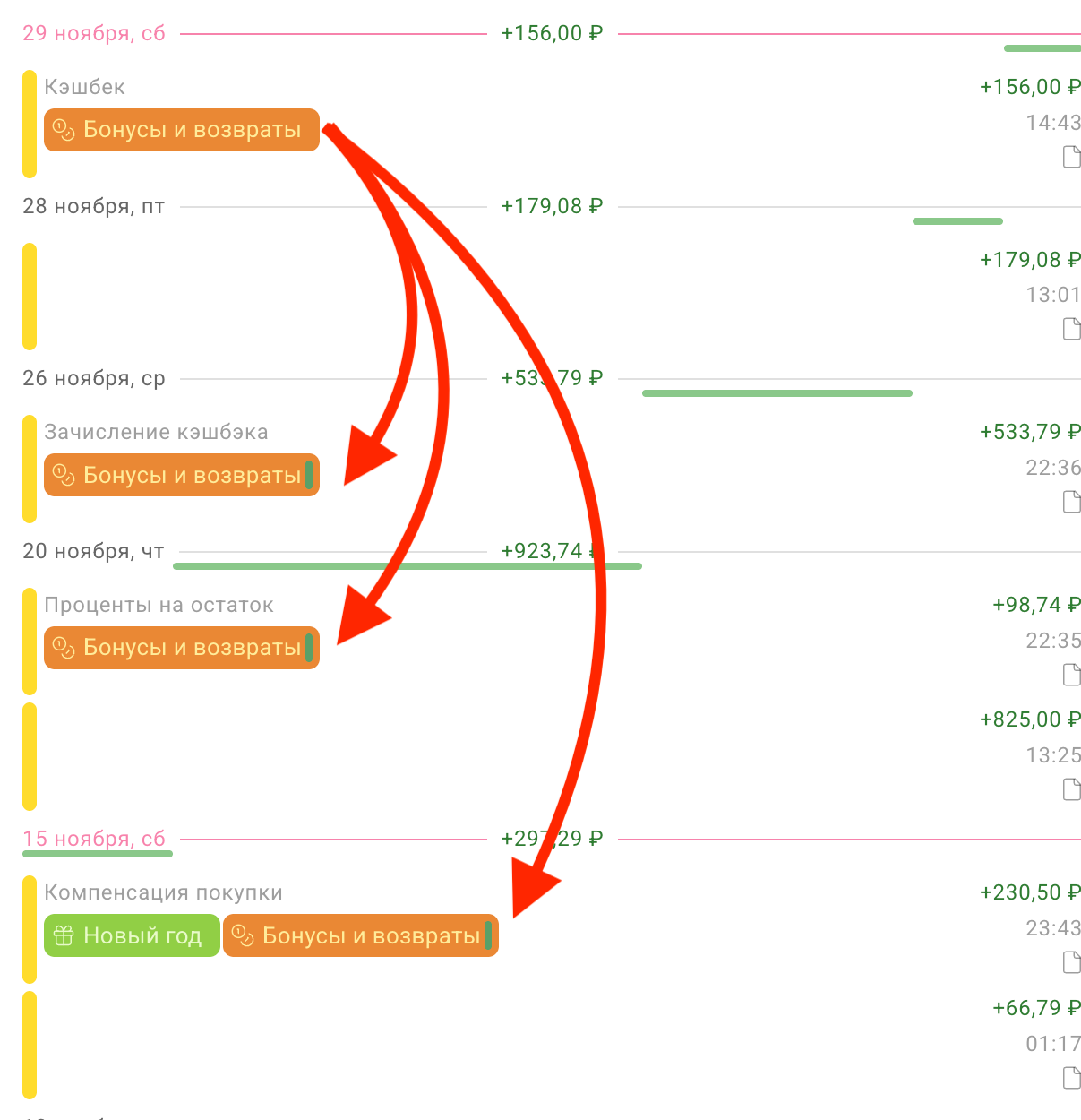Click the gift icon in the Новый год tag
This screenshot has height=1120, width=1081.
pyautogui.click(x=64, y=936)
